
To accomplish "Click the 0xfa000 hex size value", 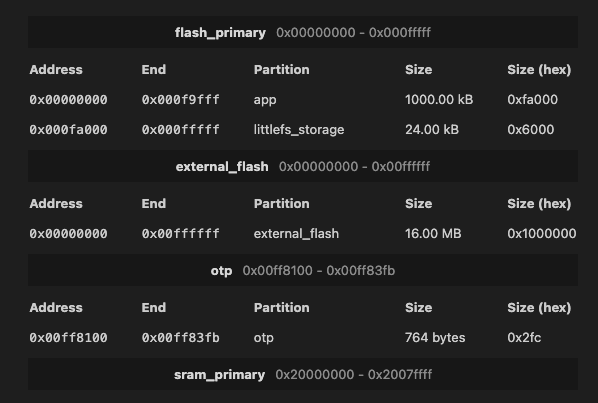I will coord(532,100).
